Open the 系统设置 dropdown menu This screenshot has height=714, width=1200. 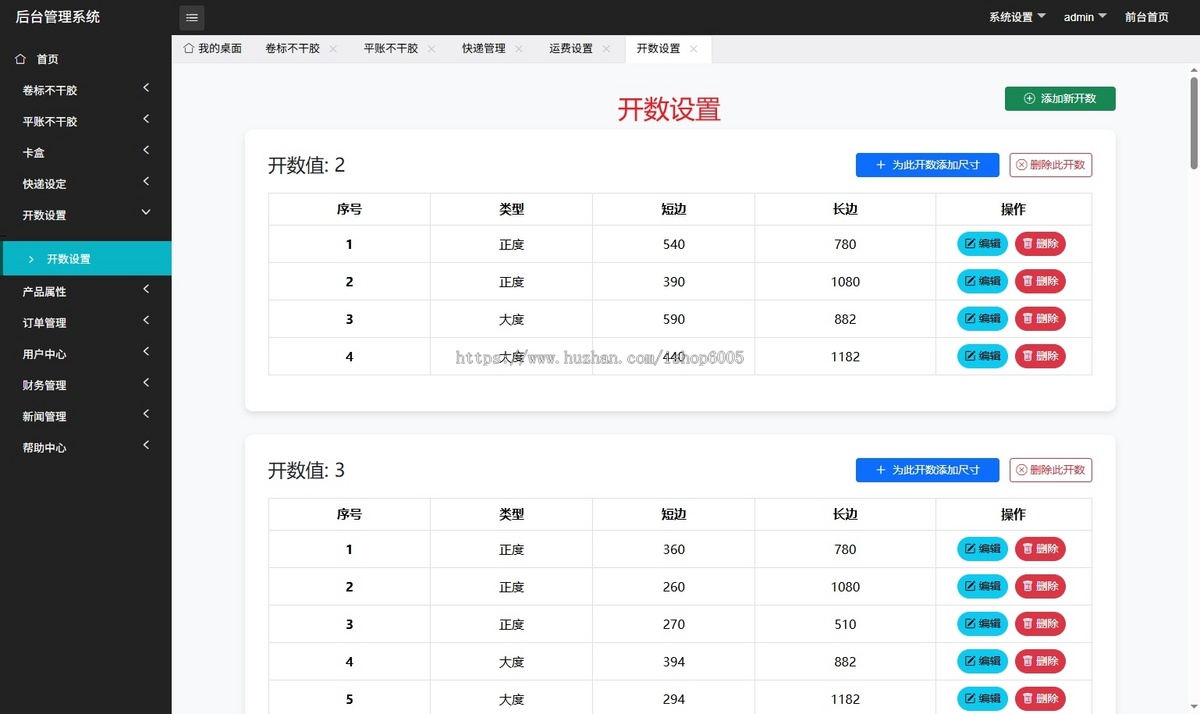click(1017, 17)
